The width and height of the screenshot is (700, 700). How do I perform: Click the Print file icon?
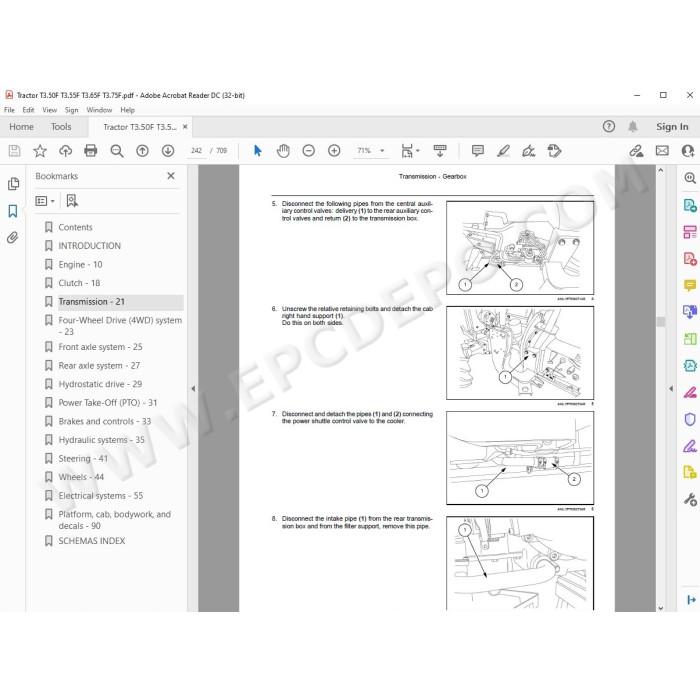pos(91,150)
